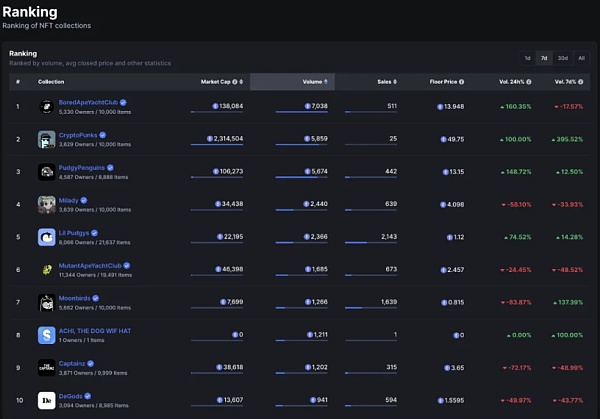600x419 pixels.
Task: Click the CryptoPunks collection avatar
Action: pos(46,138)
